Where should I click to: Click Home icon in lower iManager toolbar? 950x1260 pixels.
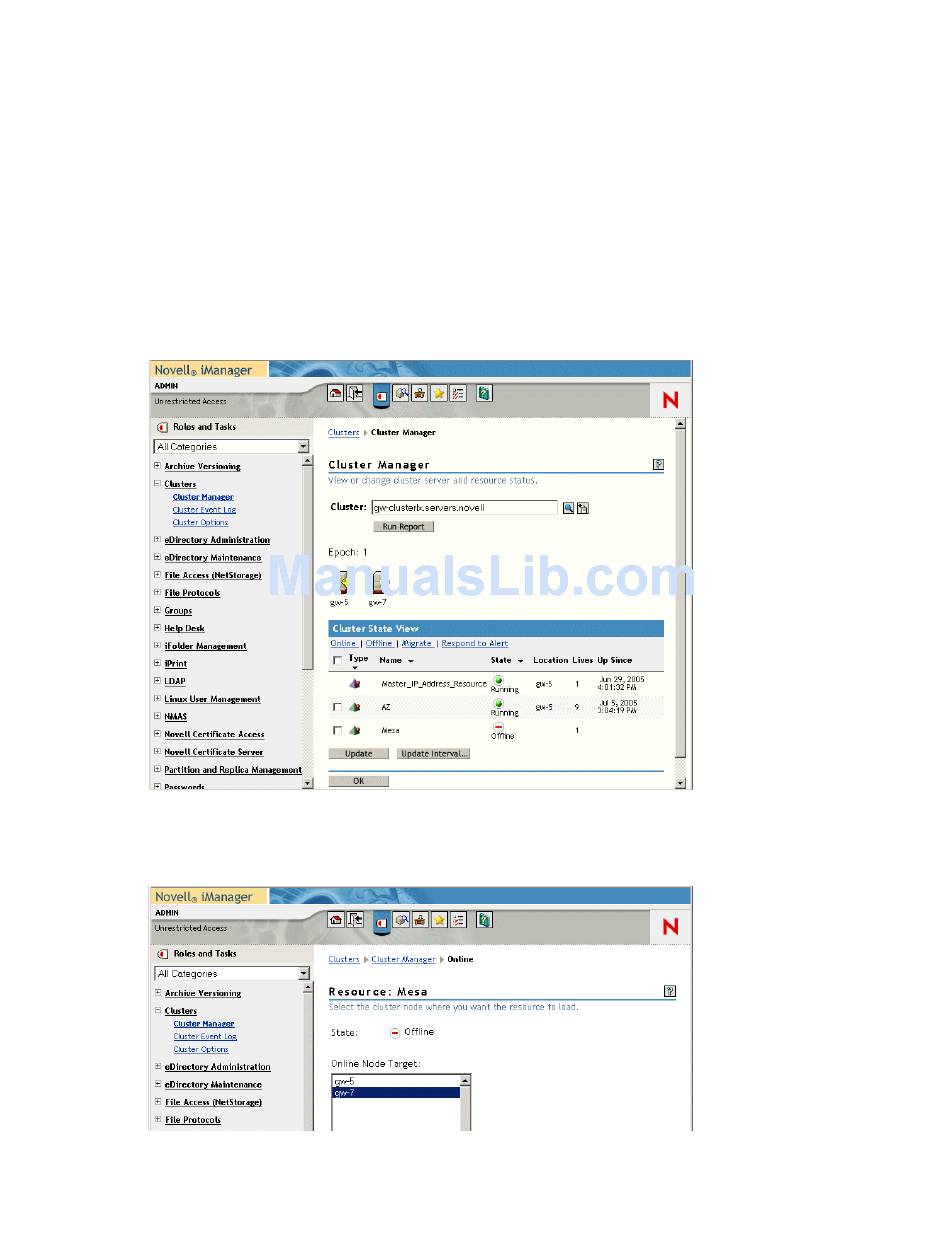335,920
